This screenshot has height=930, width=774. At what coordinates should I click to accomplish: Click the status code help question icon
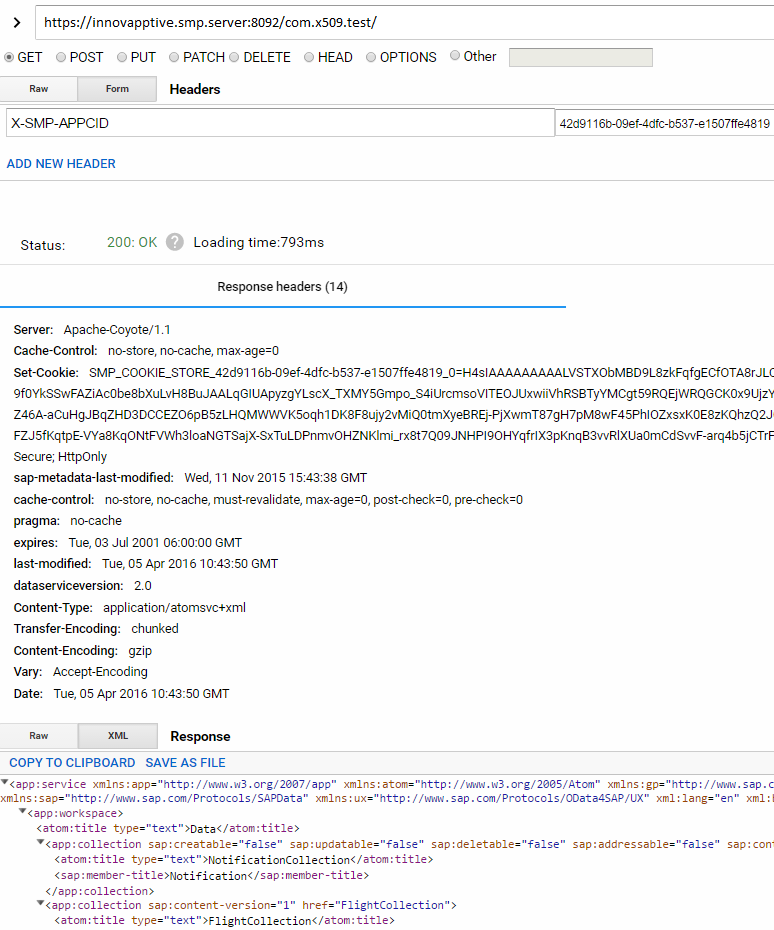(175, 242)
